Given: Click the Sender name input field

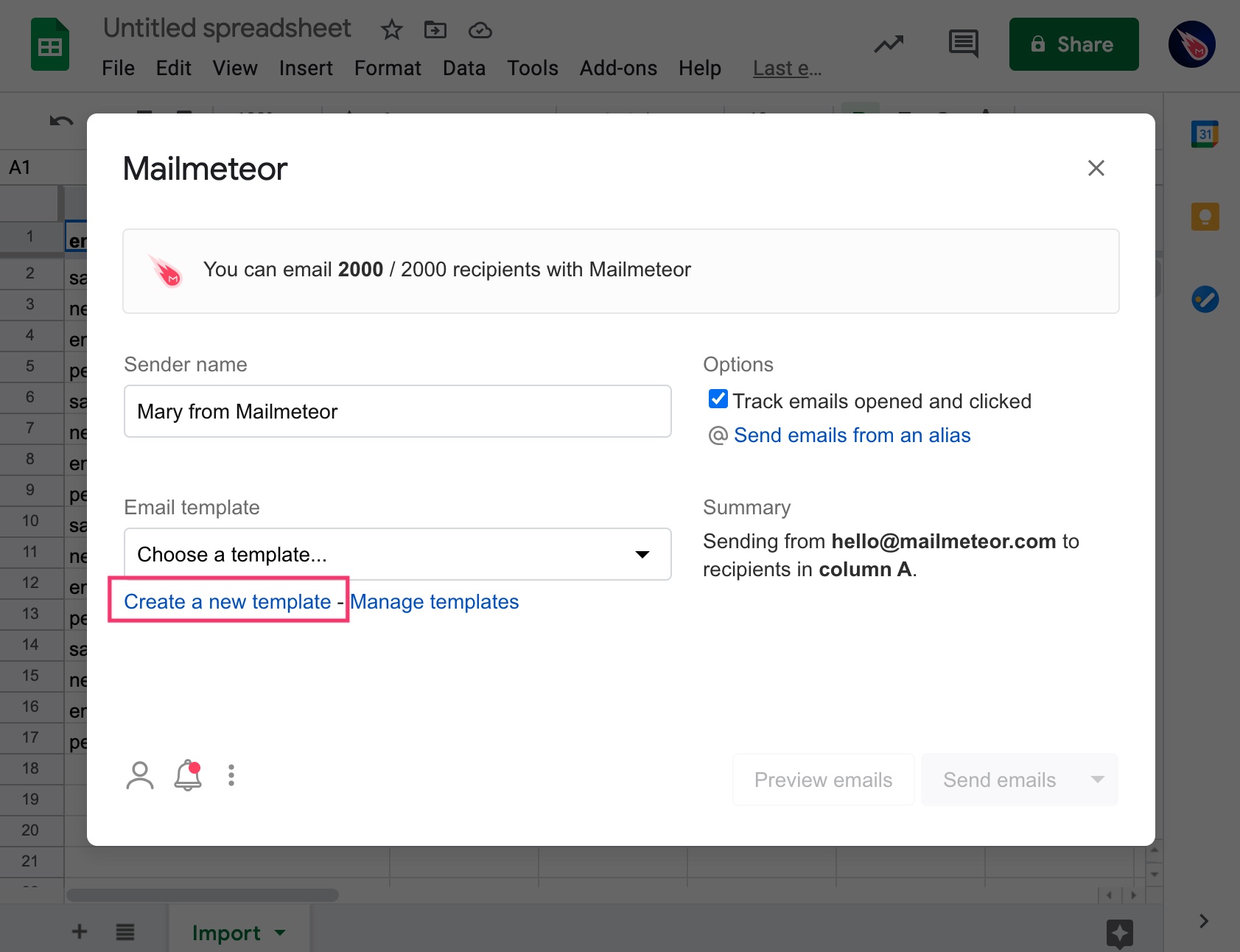Looking at the screenshot, I should tap(397, 411).
